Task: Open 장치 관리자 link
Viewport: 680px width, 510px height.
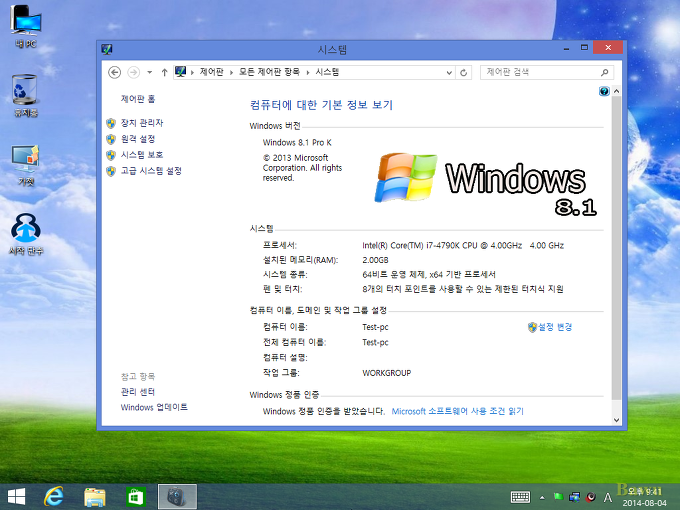Action: pyautogui.click(x=142, y=123)
